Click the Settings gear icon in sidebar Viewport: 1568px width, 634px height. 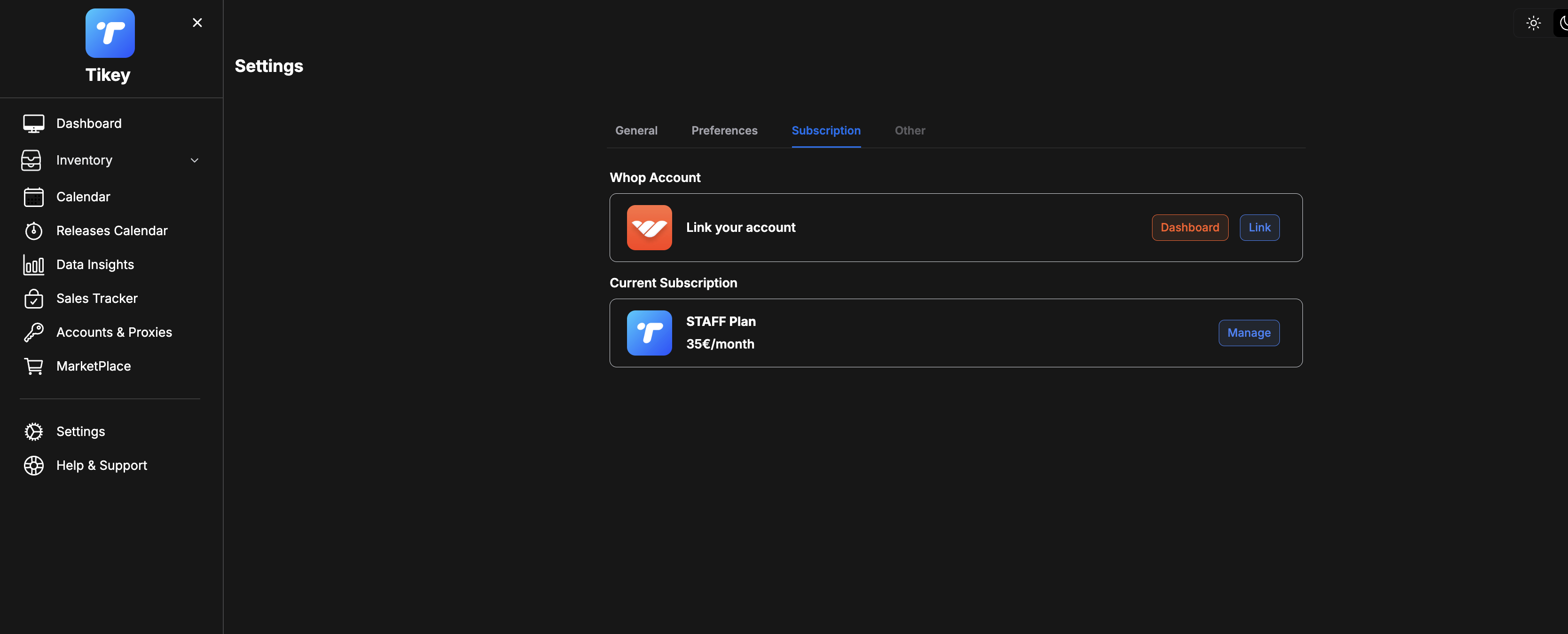point(33,432)
